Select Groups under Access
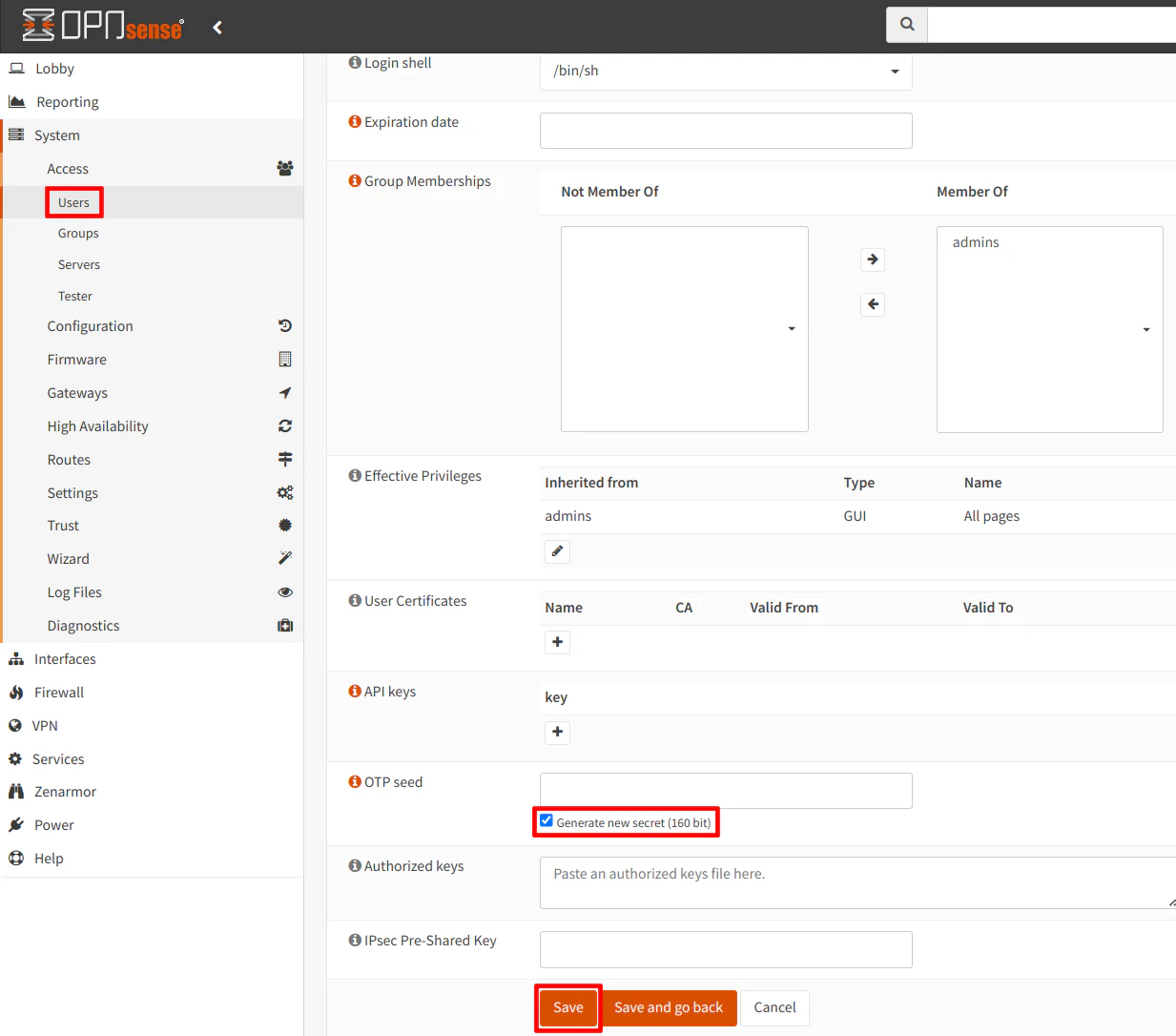This screenshot has width=1176, height=1036. pyautogui.click(x=78, y=233)
